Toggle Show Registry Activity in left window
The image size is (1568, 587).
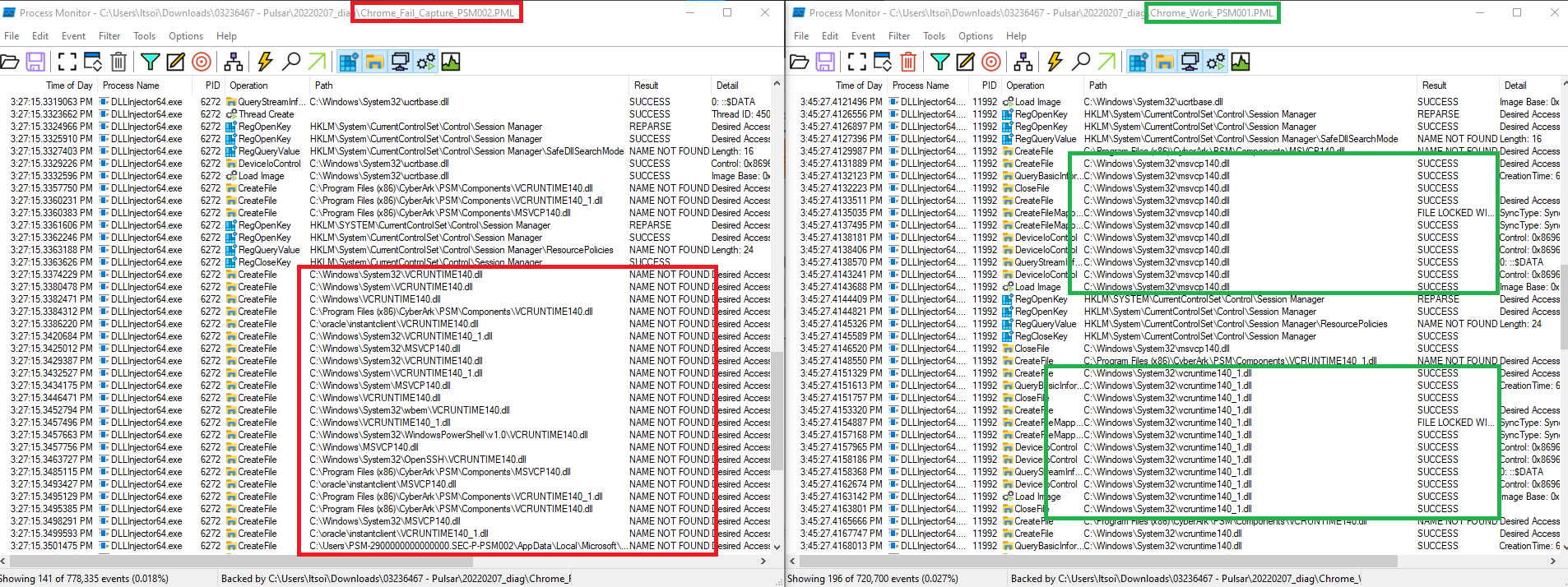click(349, 62)
